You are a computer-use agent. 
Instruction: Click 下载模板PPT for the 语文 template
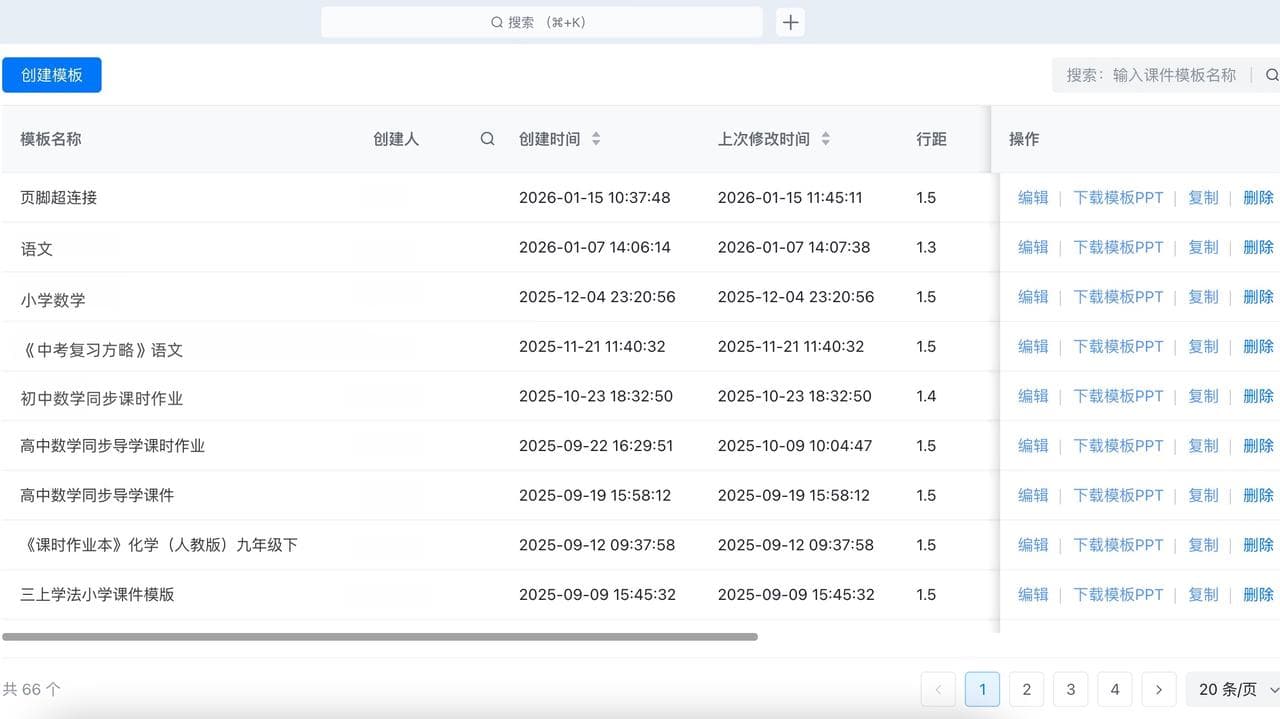1117,247
